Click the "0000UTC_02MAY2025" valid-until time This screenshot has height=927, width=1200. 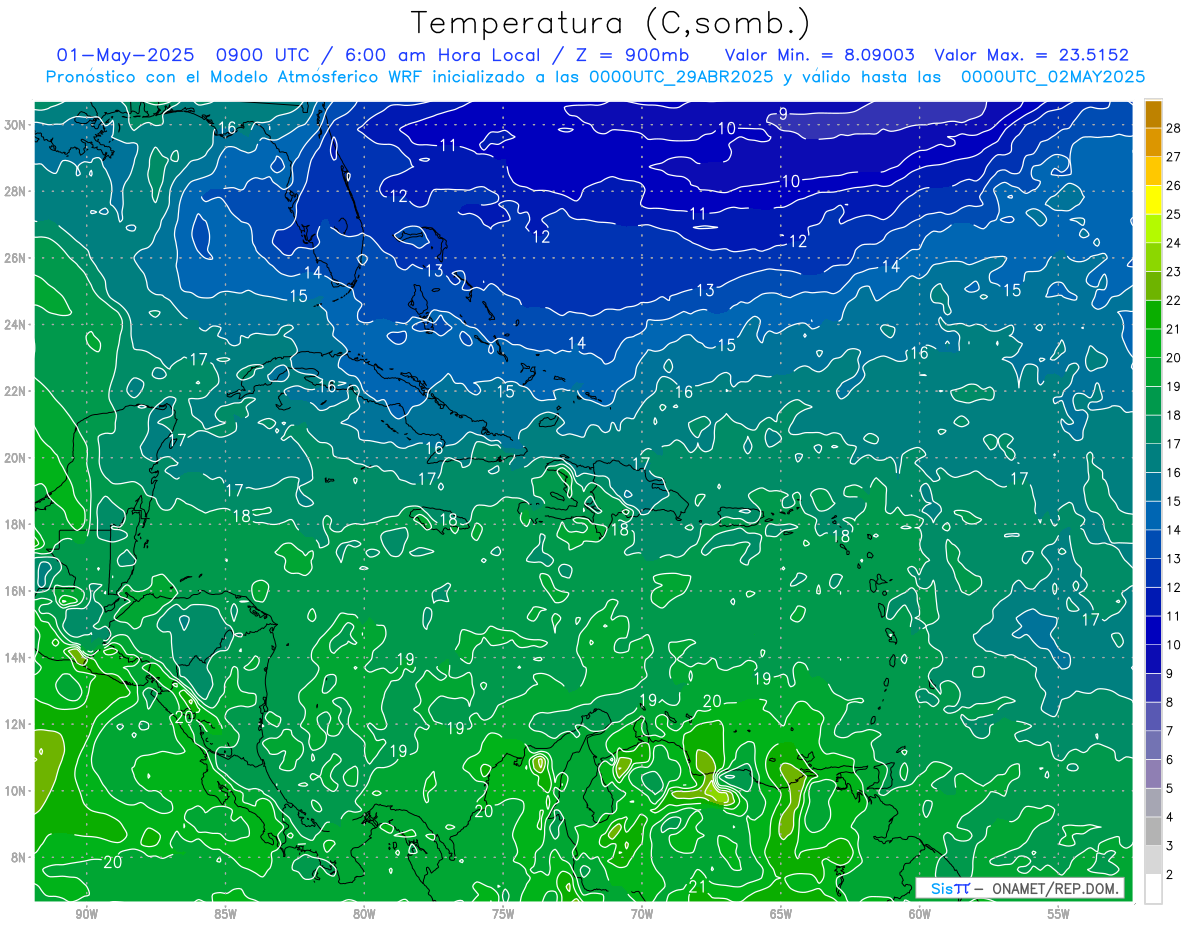coord(1053,77)
